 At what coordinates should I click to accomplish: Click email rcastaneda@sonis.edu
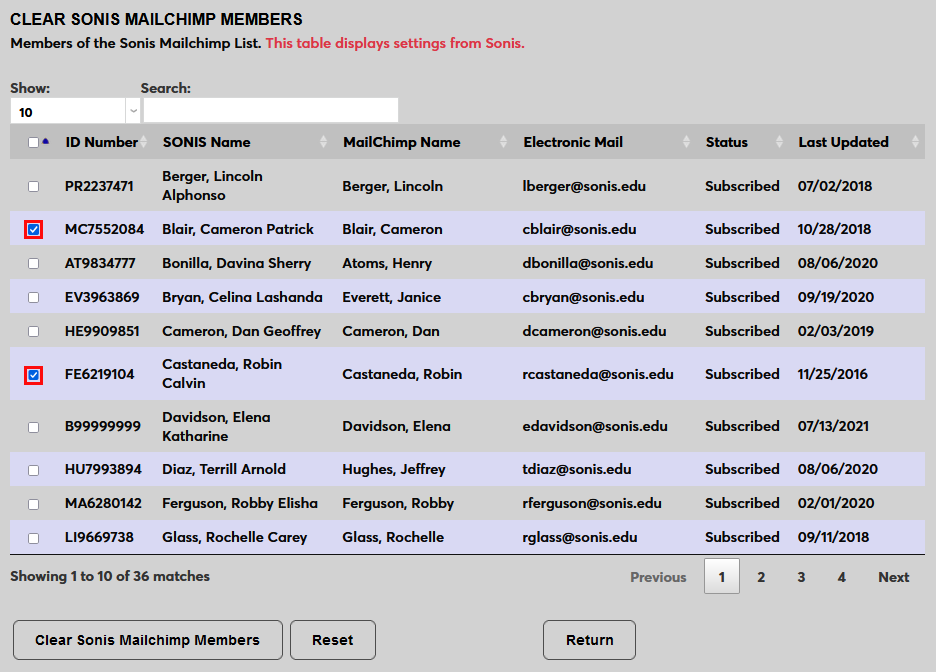(598, 374)
